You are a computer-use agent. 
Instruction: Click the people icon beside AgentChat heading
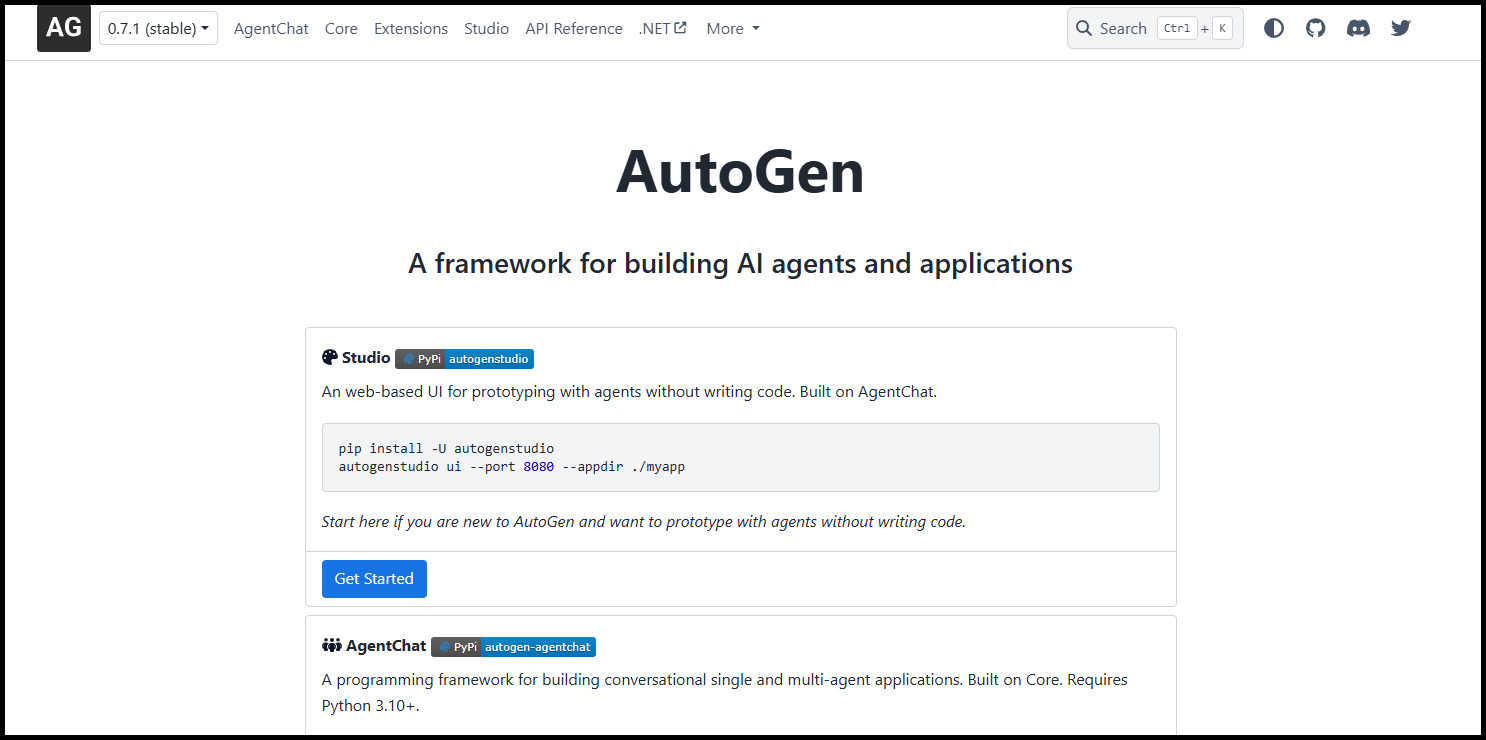[332, 646]
